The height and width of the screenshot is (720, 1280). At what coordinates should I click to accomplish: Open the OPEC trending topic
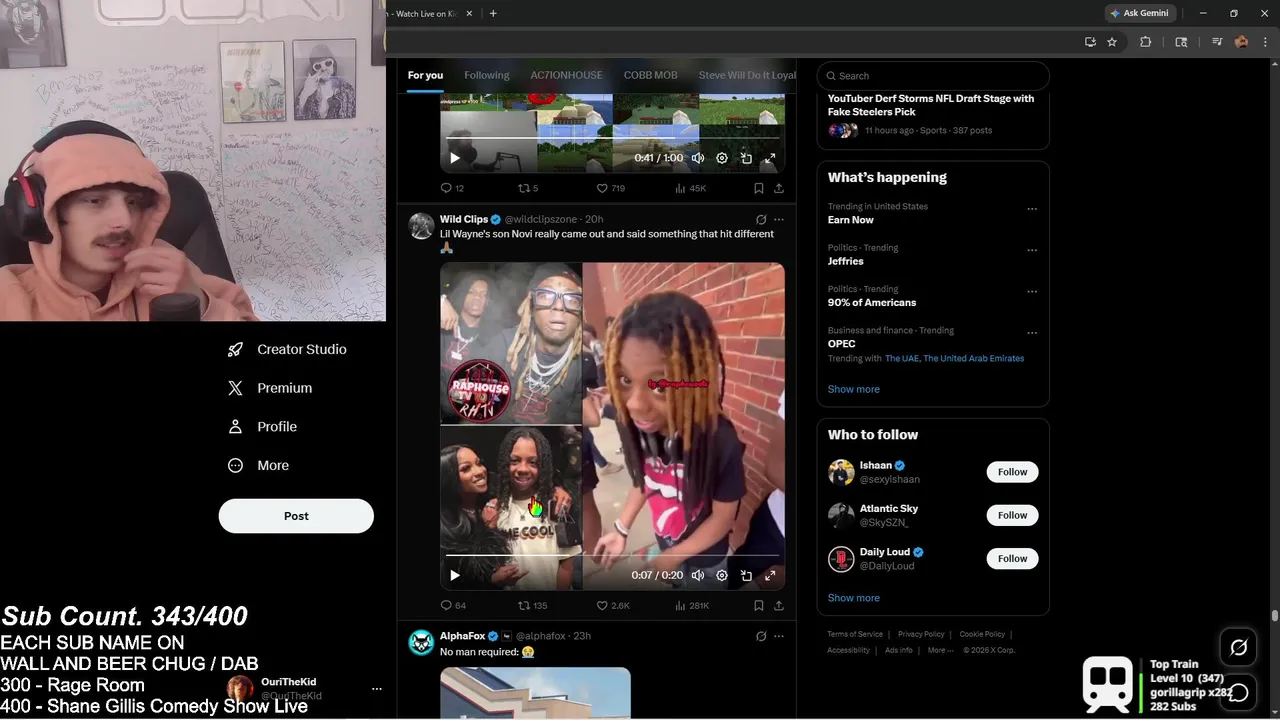(x=841, y=344)
